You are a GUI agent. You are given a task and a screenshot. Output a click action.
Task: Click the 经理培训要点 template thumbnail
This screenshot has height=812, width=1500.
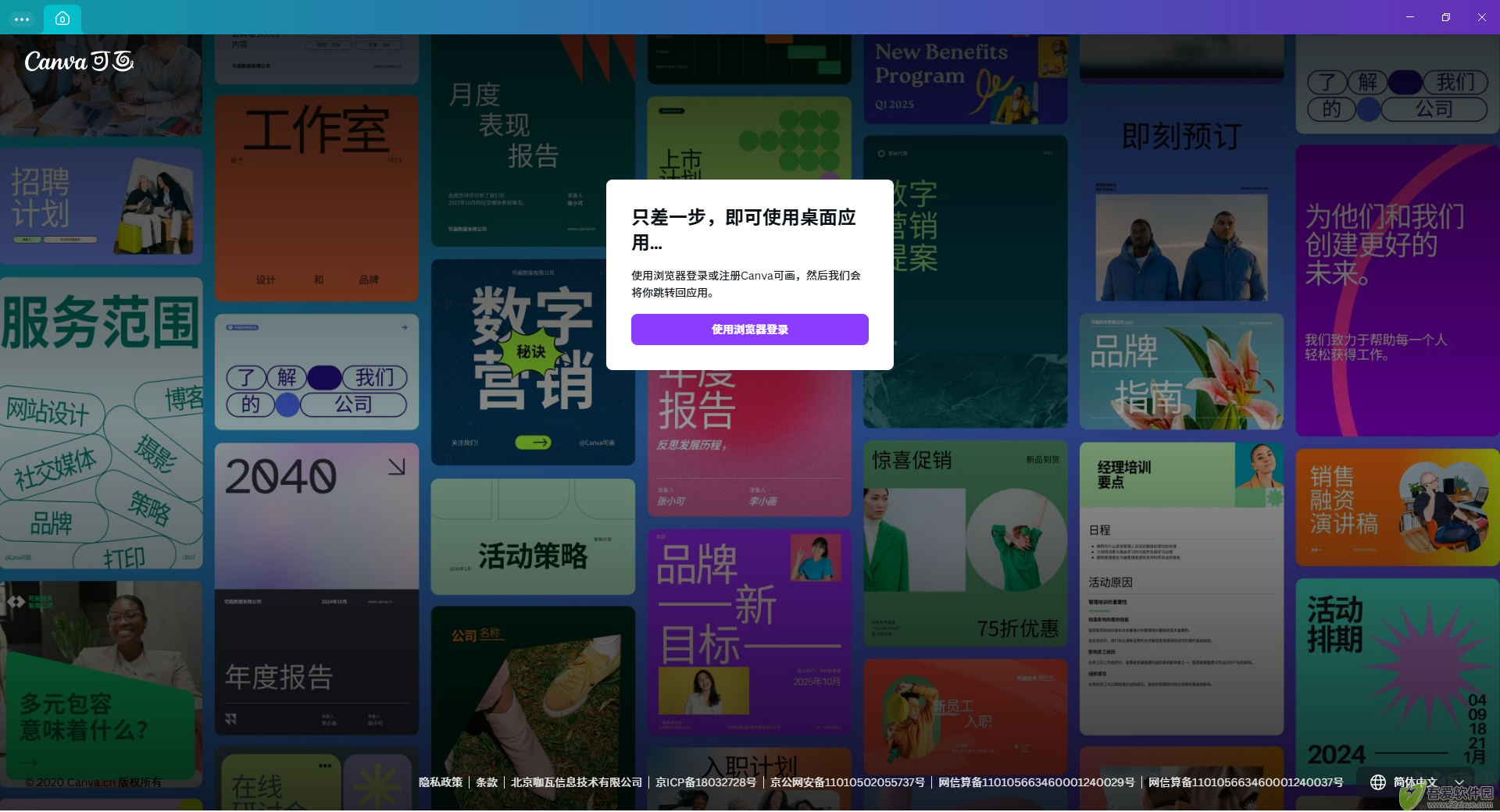click(x=1181, y=589)
